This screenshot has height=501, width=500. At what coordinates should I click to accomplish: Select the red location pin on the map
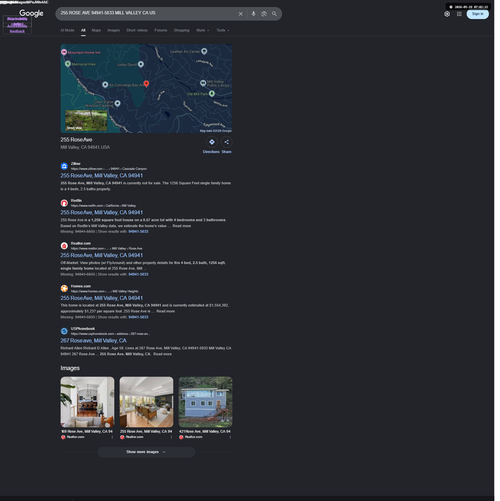tap(146, 84)
